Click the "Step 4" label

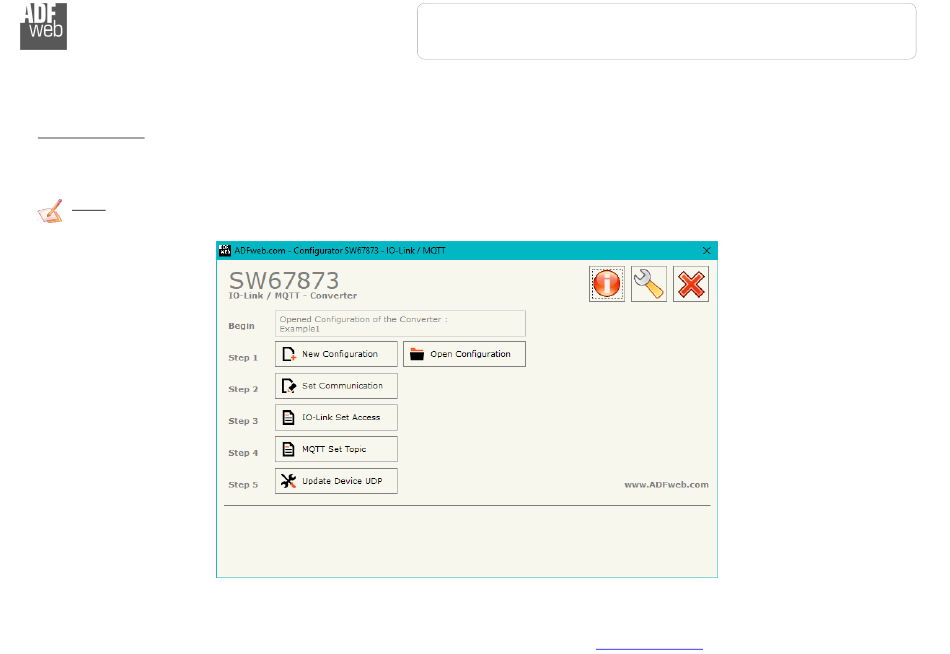pyautogui.click(x=243, y=453)
